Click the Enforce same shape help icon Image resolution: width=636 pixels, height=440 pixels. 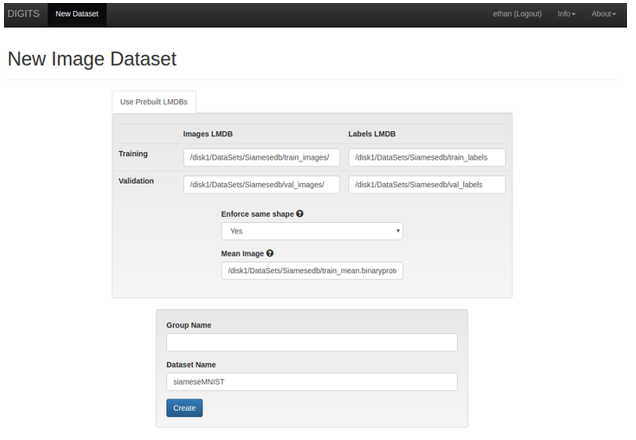300,214
